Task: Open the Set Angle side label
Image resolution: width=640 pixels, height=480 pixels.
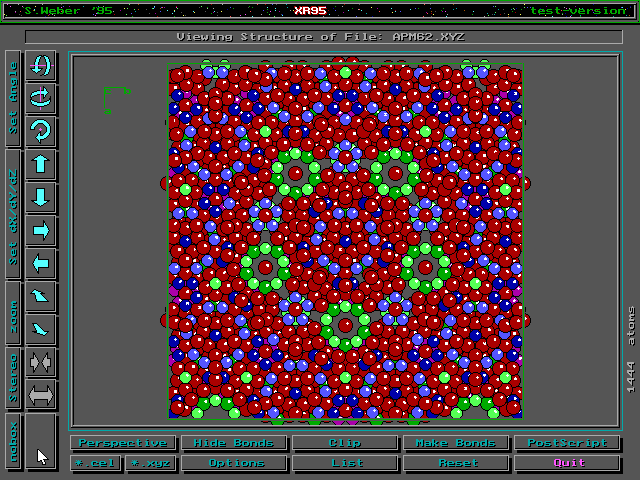Action: coord(13,98)
